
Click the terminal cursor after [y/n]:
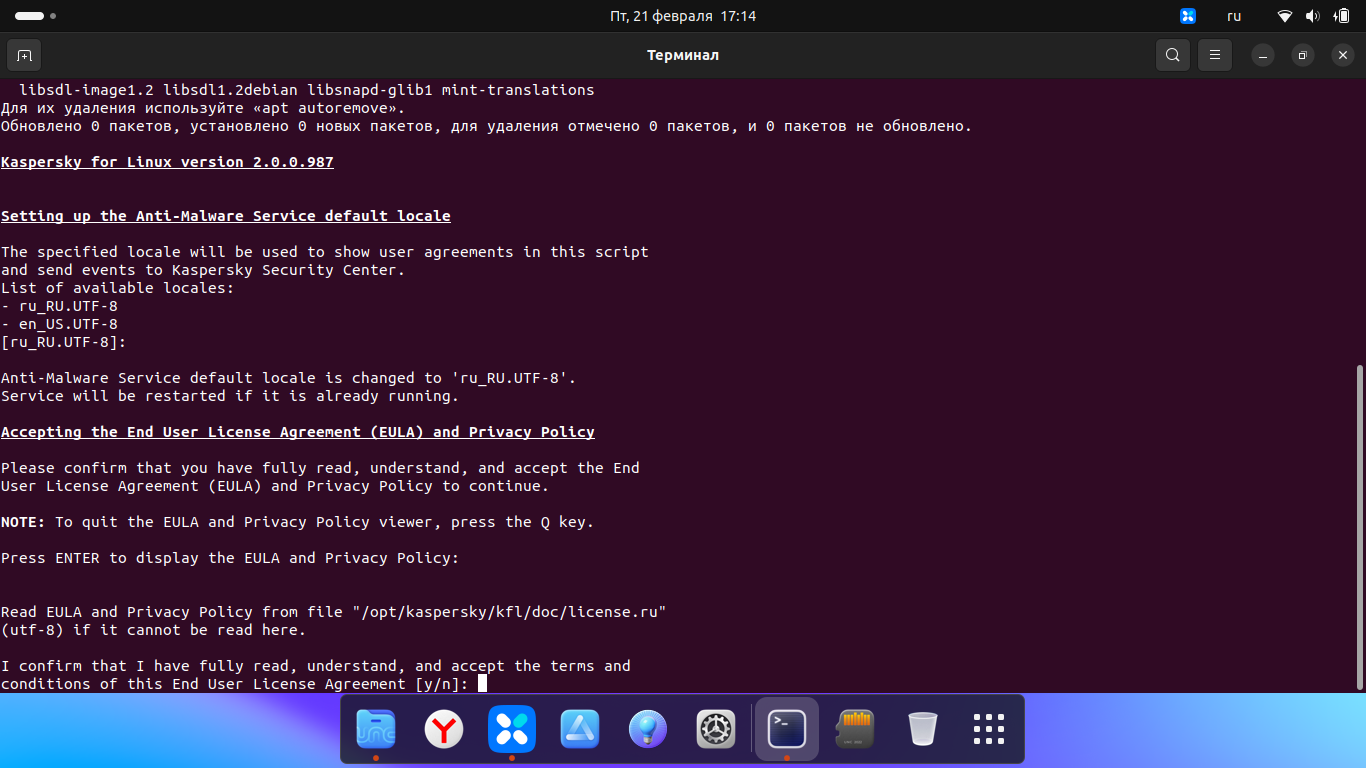click(482, 684)
